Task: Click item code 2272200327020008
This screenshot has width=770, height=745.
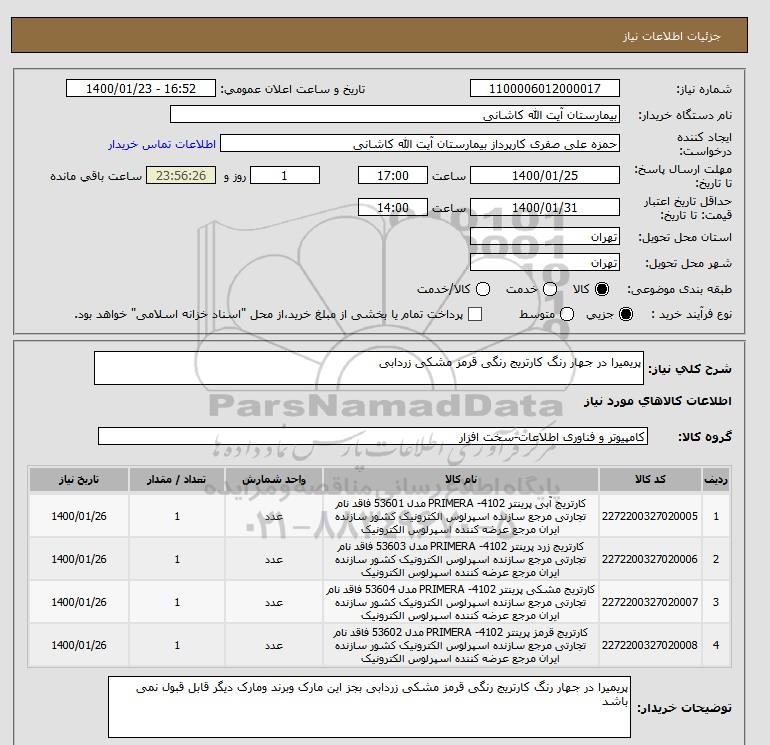Action: click(650, 645)
